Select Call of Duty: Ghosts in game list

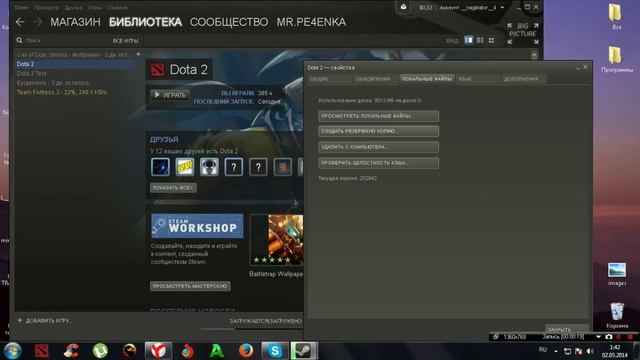click(x=73, y=54)
